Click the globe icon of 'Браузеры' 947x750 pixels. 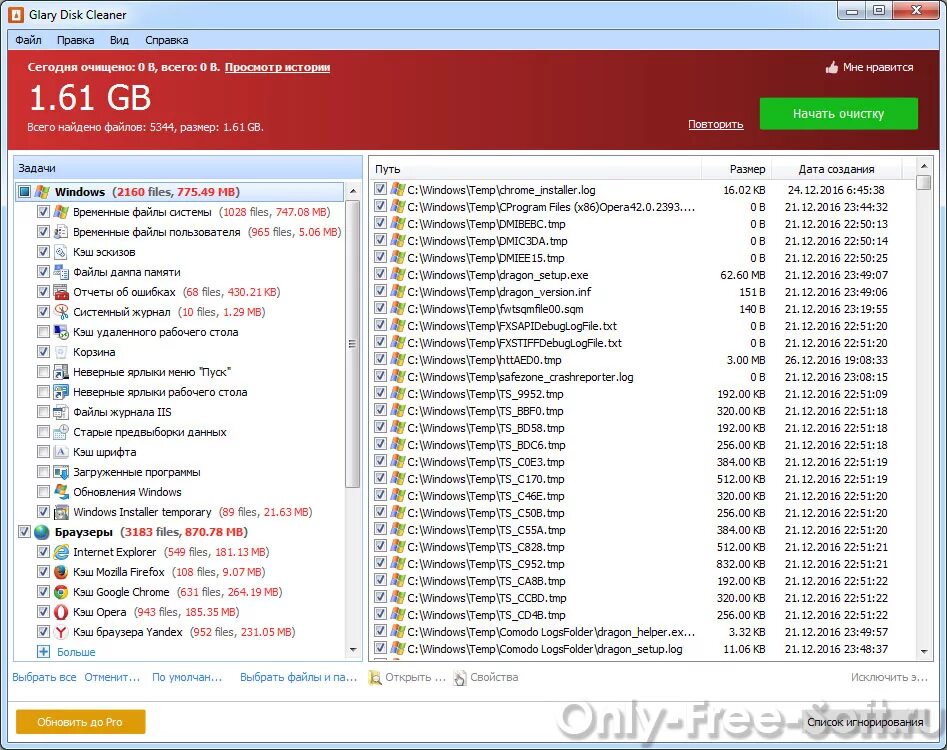tap(42, 532)
